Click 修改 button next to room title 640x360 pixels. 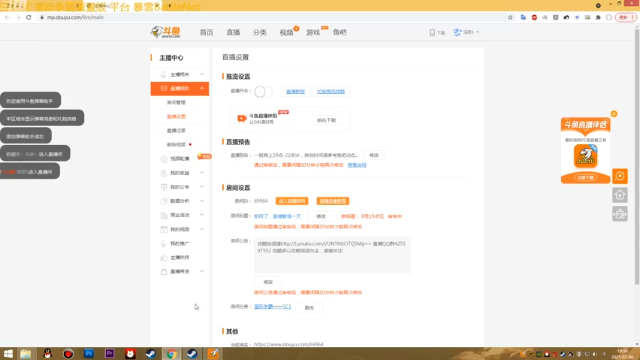pyautogui.click(x=321, y=216)
